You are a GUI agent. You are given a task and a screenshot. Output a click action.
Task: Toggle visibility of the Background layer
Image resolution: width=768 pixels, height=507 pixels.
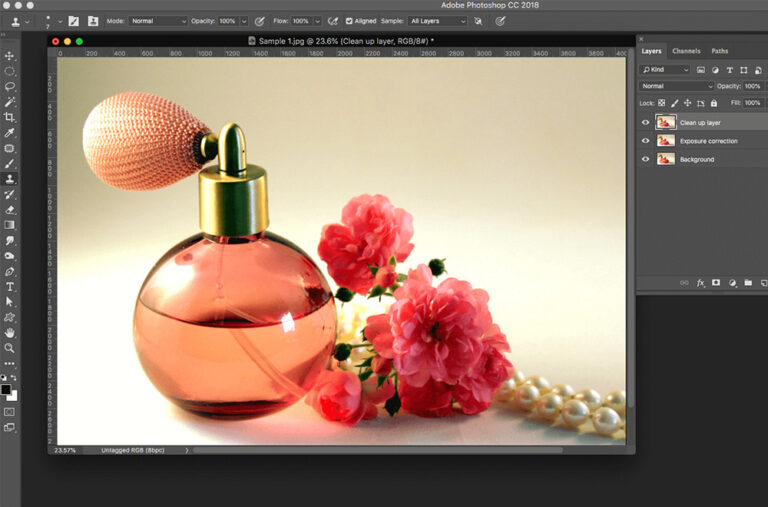coord(645,159)
